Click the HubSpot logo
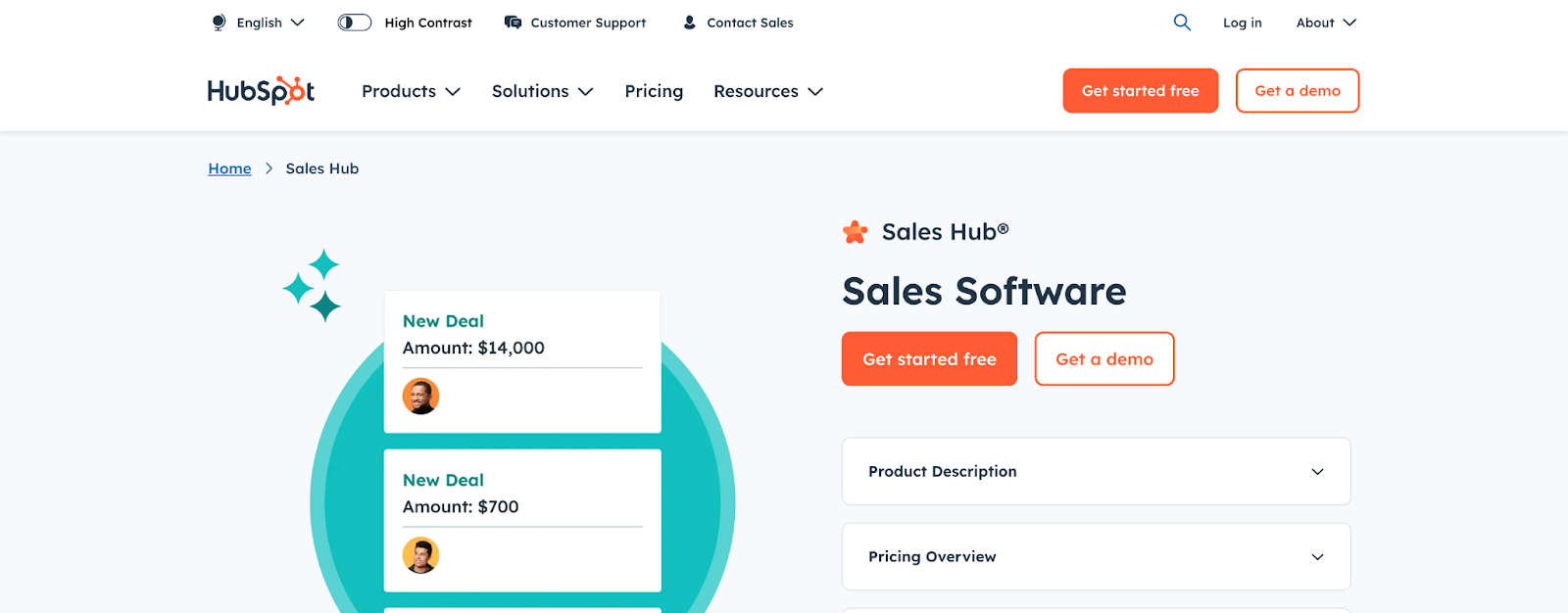Viewport: 1568px width, 613px height. point(261,91)
